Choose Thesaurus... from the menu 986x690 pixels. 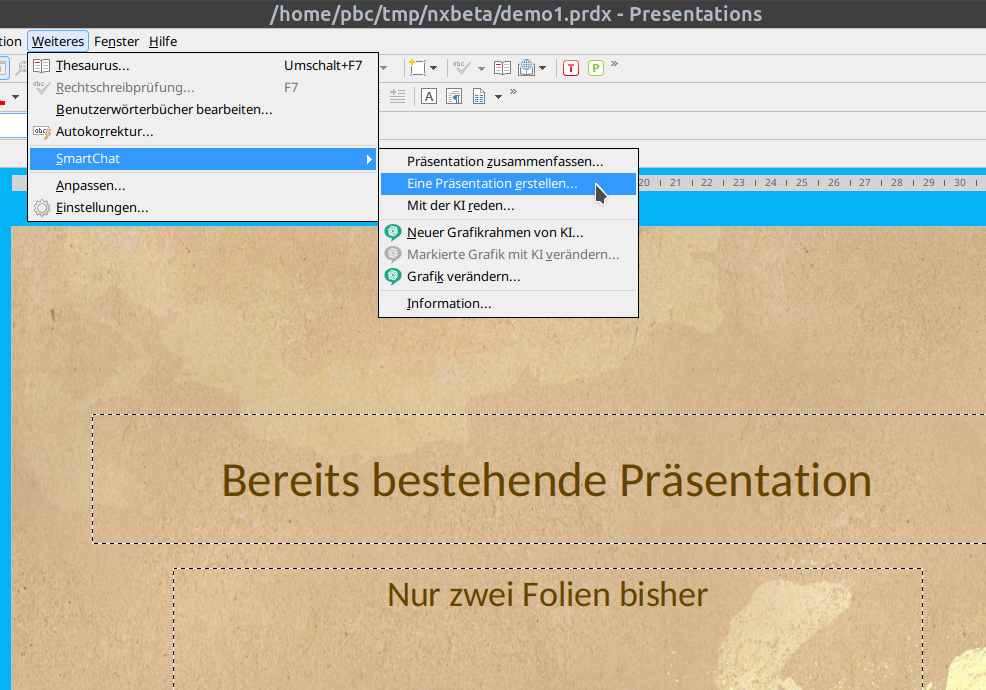pyautogui.click(x=203, y=65)
